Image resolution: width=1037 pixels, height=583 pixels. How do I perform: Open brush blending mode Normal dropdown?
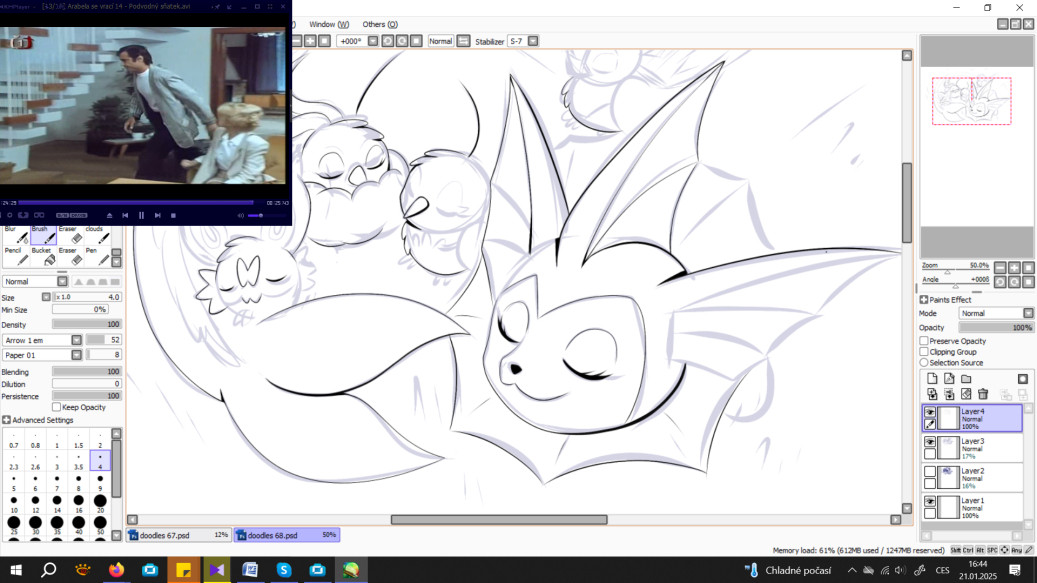(36, 282)
